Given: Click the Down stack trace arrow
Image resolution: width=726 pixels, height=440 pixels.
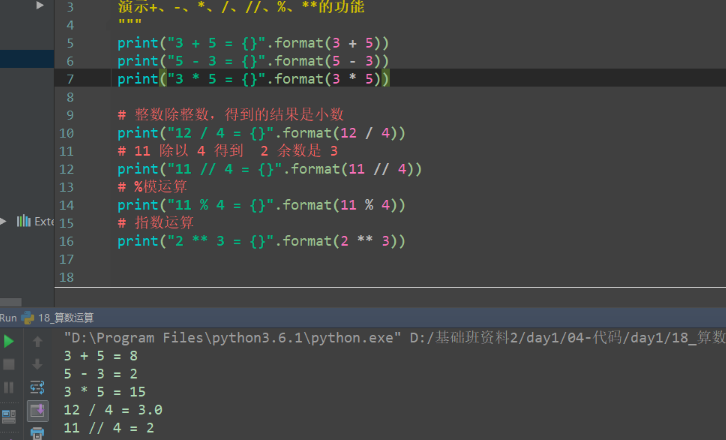Looking at the screenshot, I should coord(38,364).
